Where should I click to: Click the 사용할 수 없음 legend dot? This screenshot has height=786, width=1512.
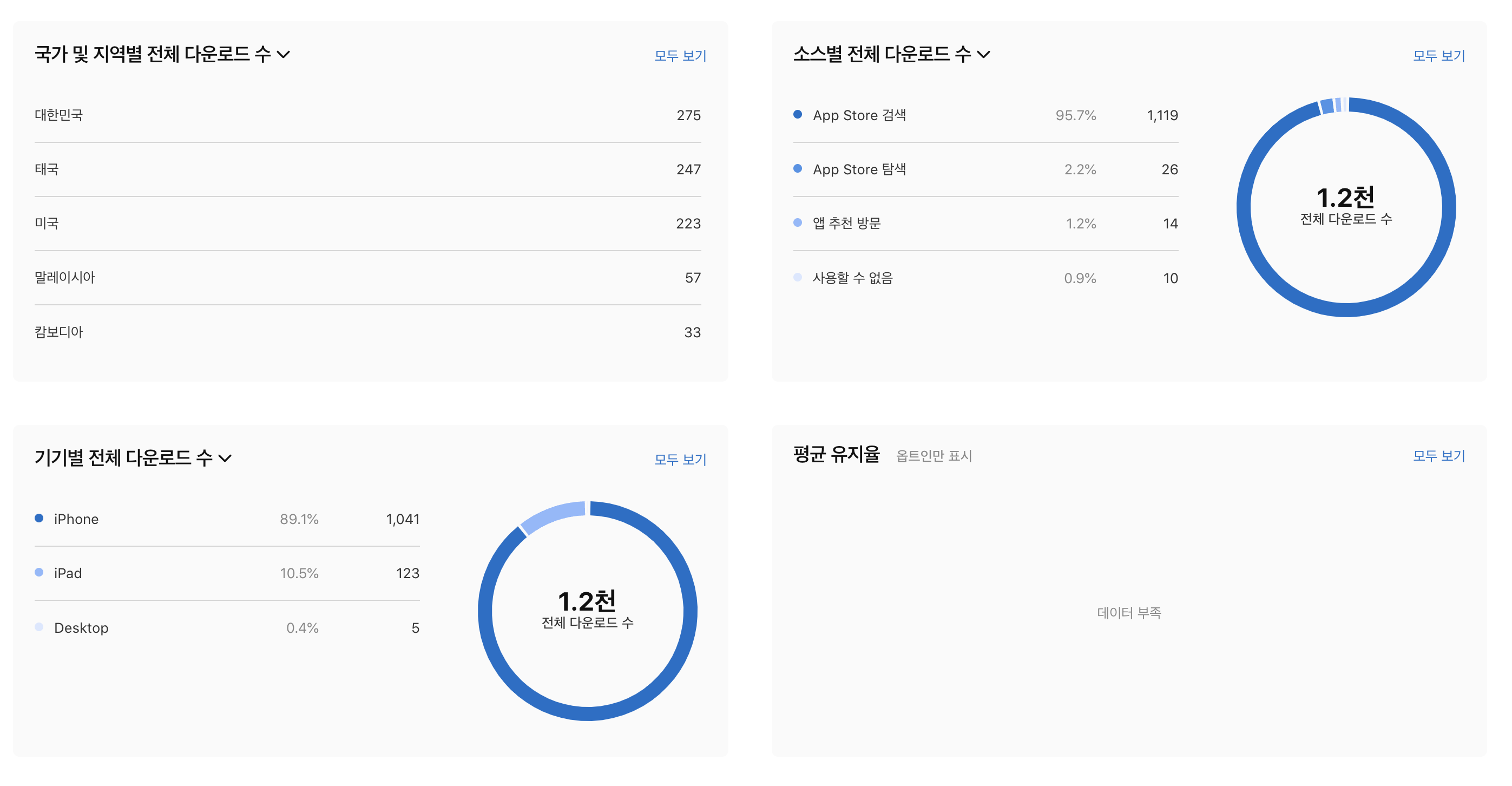tap(797, 277)
